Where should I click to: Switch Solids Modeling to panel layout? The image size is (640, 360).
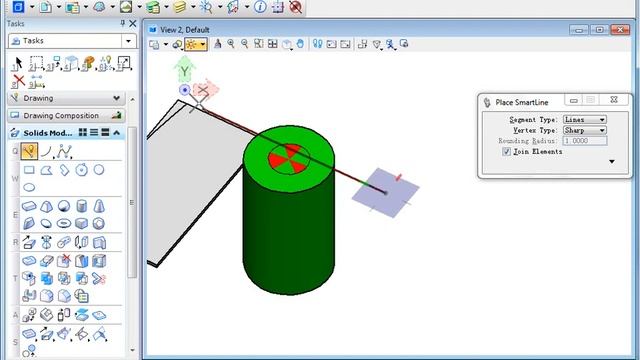[105, 132]
